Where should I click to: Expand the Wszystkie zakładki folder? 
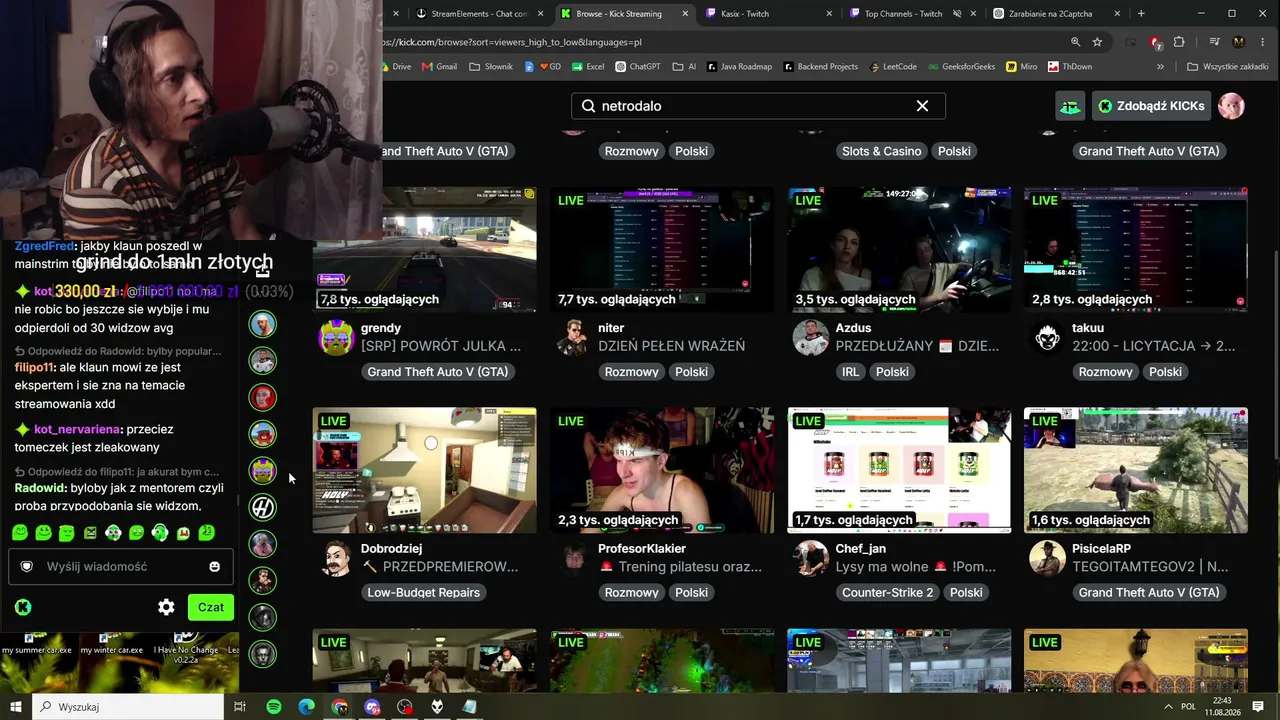[x=1228, y=67]
